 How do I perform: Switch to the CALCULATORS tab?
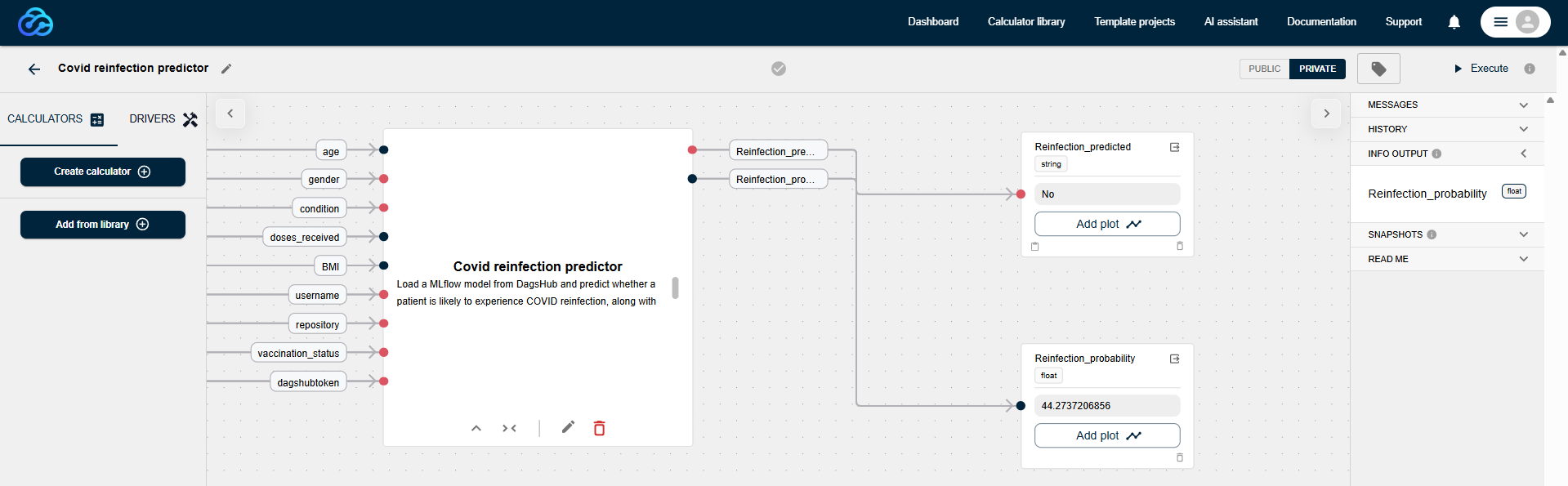[56, 119]
